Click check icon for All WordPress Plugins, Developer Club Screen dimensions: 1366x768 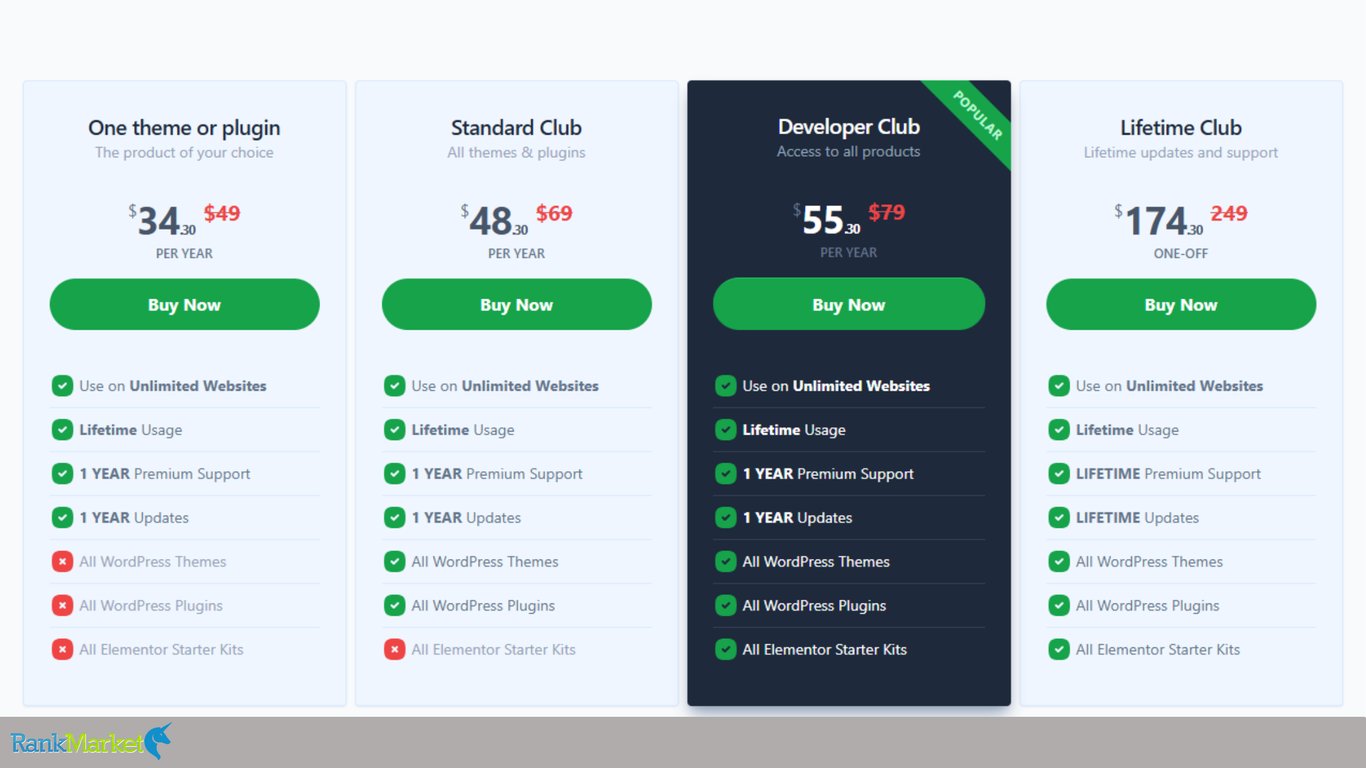click(x=726, y=606)
